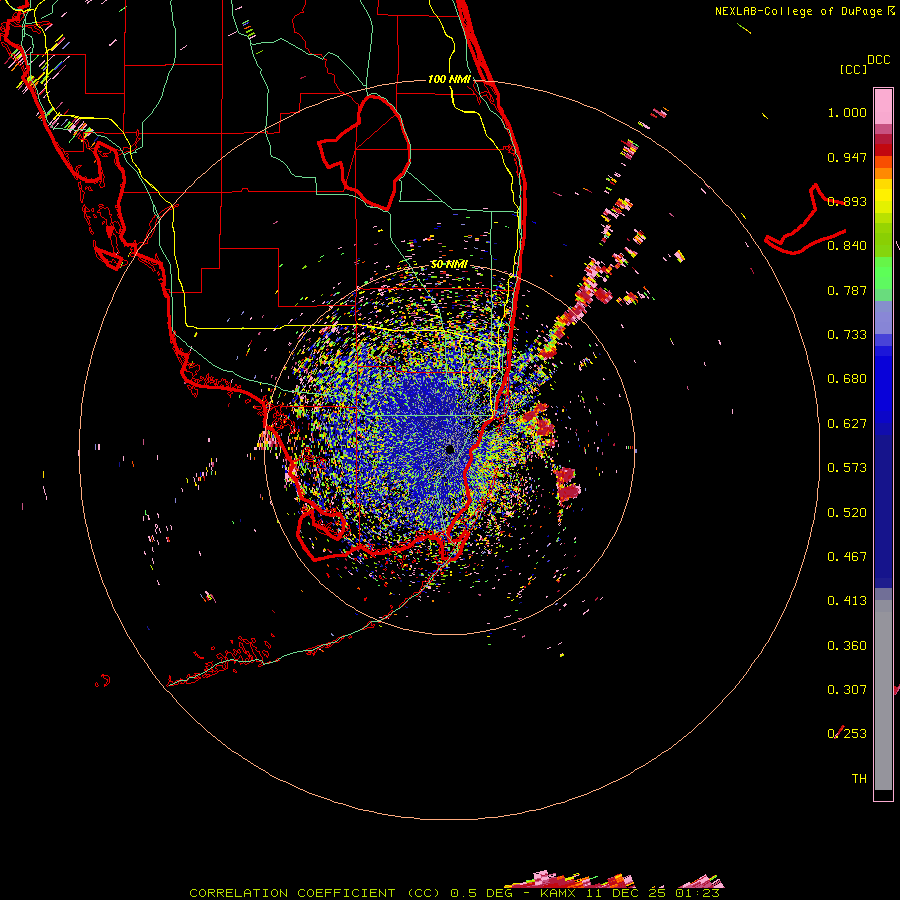Screen dimensions: 900x900
Task: Click the 100 NMI range ring label
Action: pyautogui.click(x=449, y=79)
